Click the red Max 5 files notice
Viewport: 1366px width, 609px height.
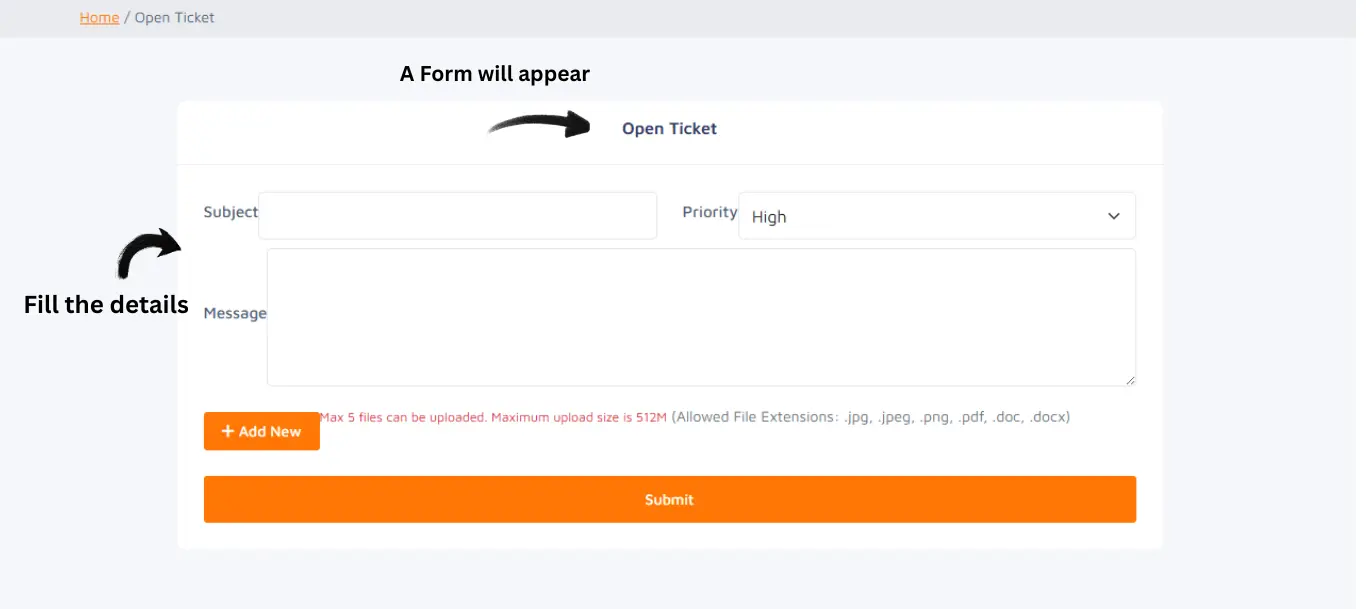tap(493, 418)
